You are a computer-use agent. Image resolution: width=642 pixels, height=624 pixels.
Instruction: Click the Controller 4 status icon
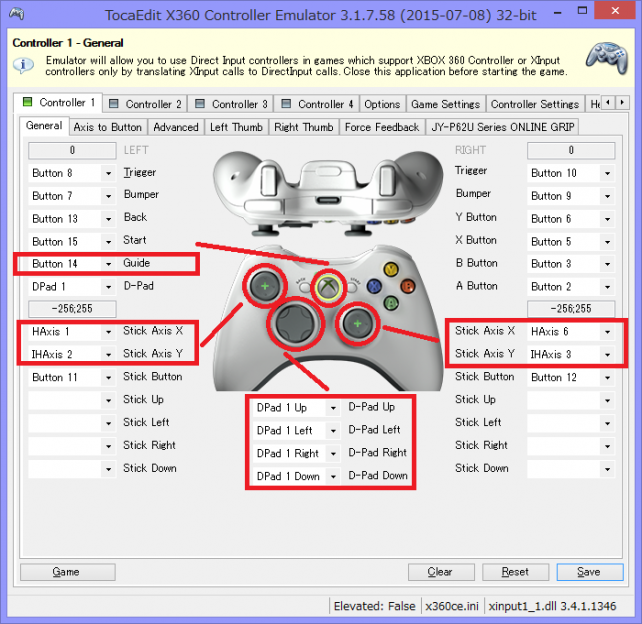(286, 104)
